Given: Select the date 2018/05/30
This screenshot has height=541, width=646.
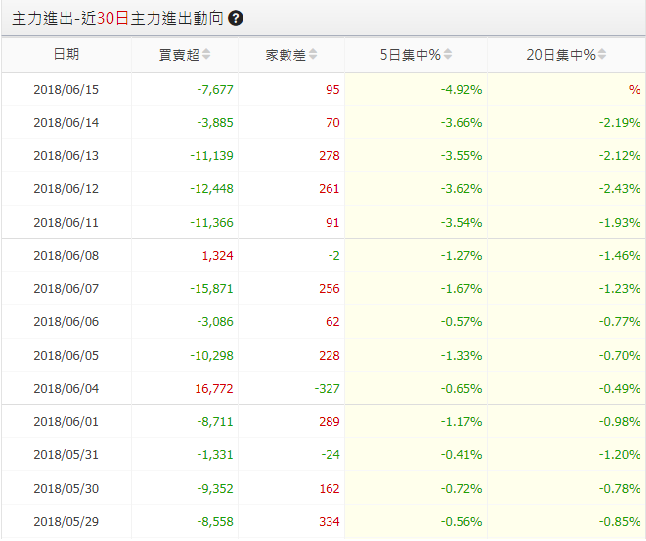Looking at the screenshot, I should click(66, 488).
